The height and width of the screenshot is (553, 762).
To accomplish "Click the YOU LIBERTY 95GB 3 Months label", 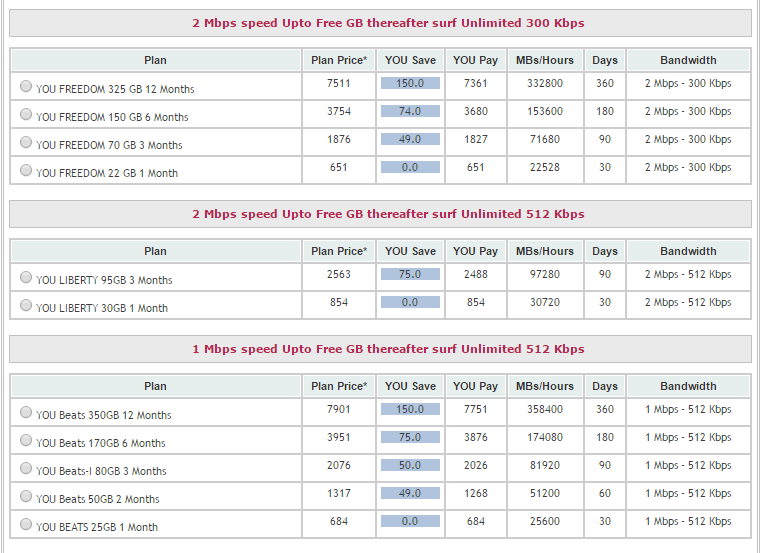I will [104, 280].
